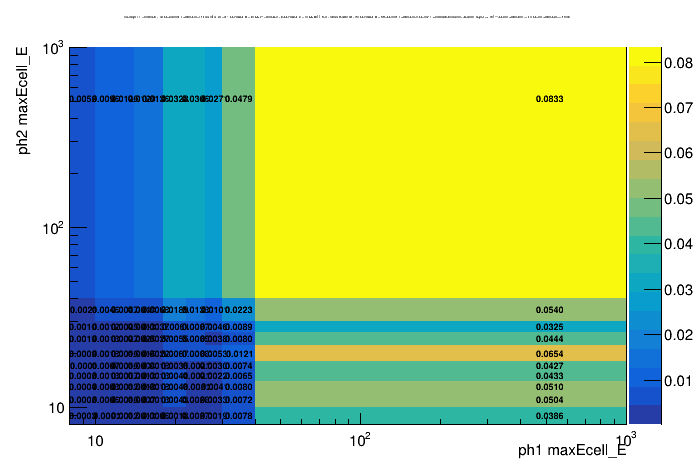Click the tiny histogram title text at top
This screenshot has height=472, width=696.
347,17
